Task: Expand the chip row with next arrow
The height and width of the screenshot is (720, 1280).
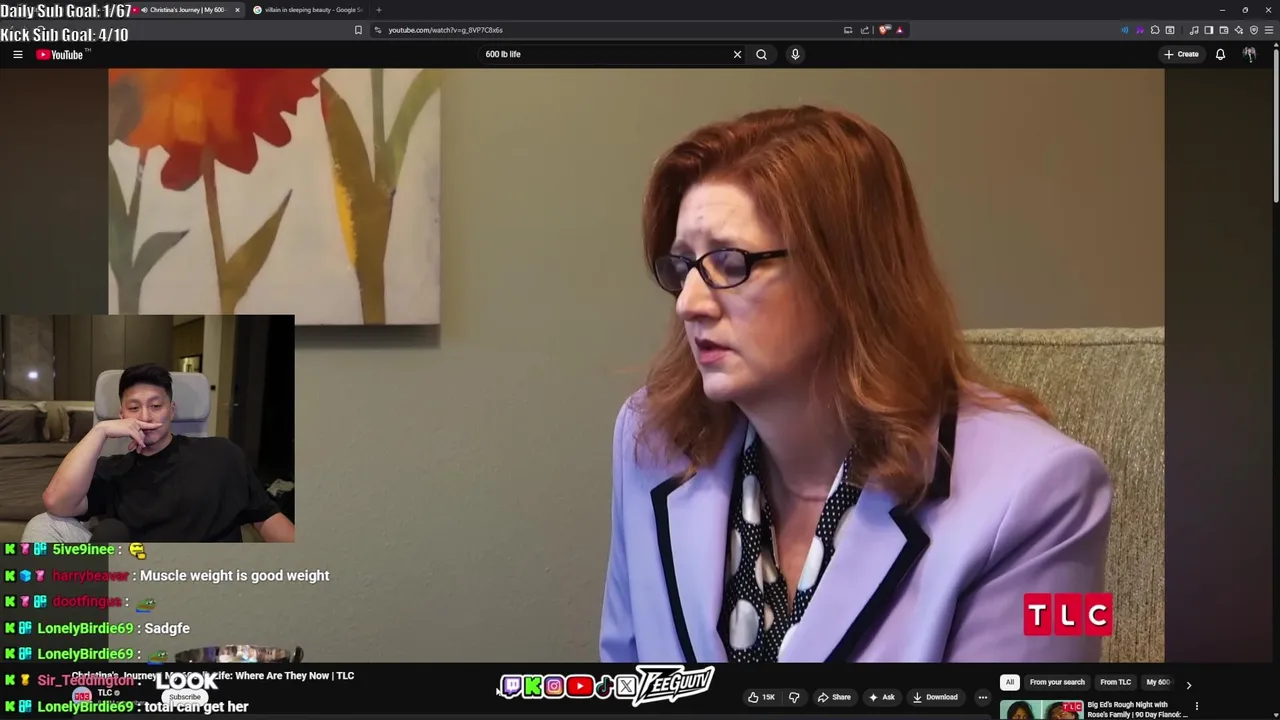Action: tap(1188, 685)
